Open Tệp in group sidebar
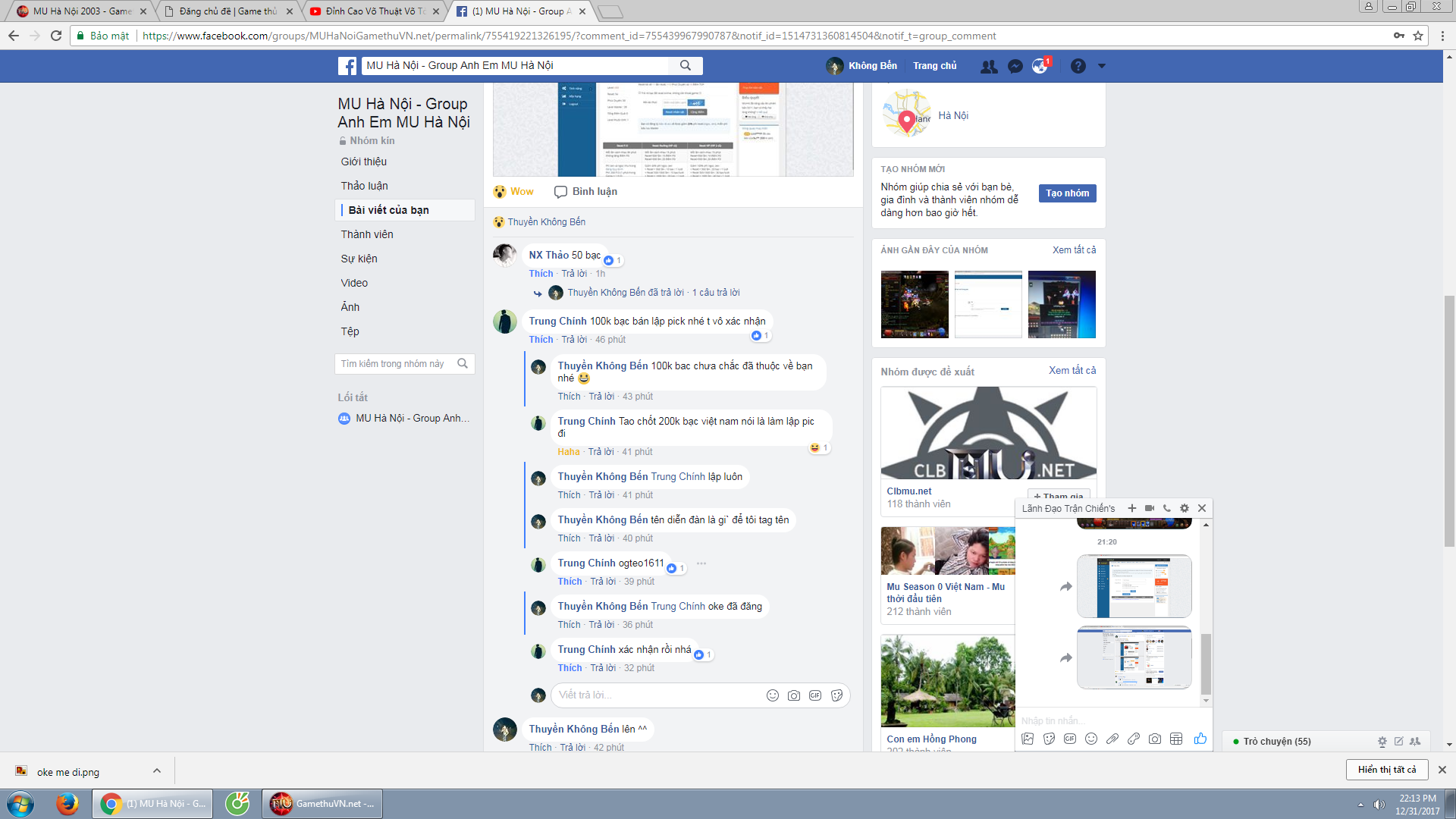This screenshot has width=1456, height=819. 350,331
